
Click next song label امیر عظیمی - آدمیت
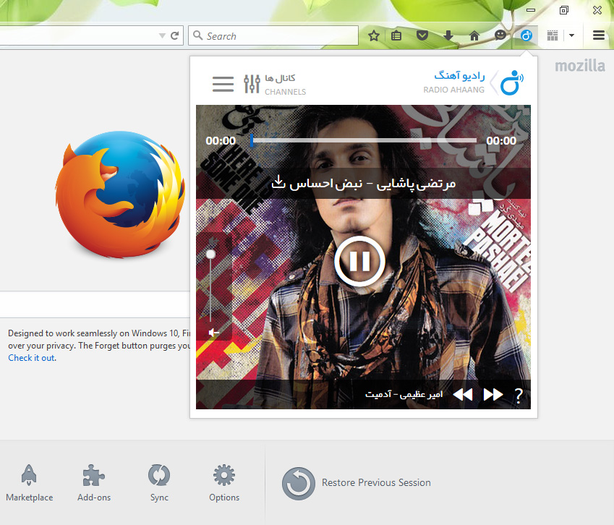404,394
